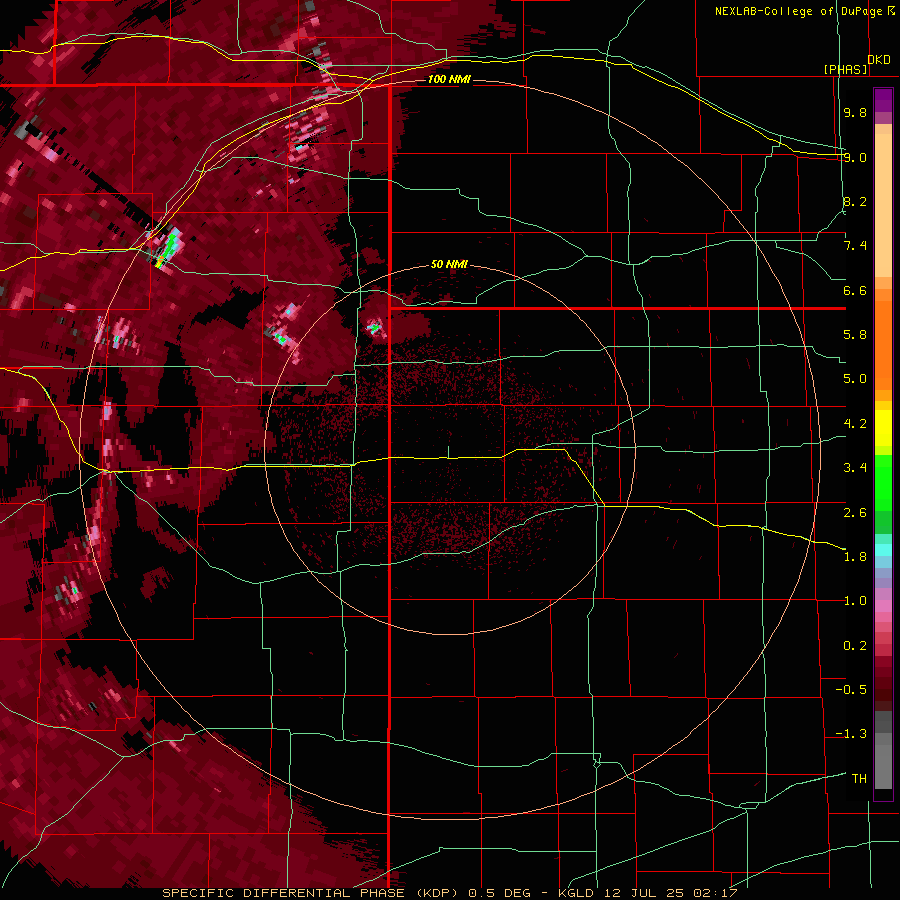Screen dimensions: 900x900
Task: Click the -1.3 value on color scale
Action: click(x=851, y=734)
